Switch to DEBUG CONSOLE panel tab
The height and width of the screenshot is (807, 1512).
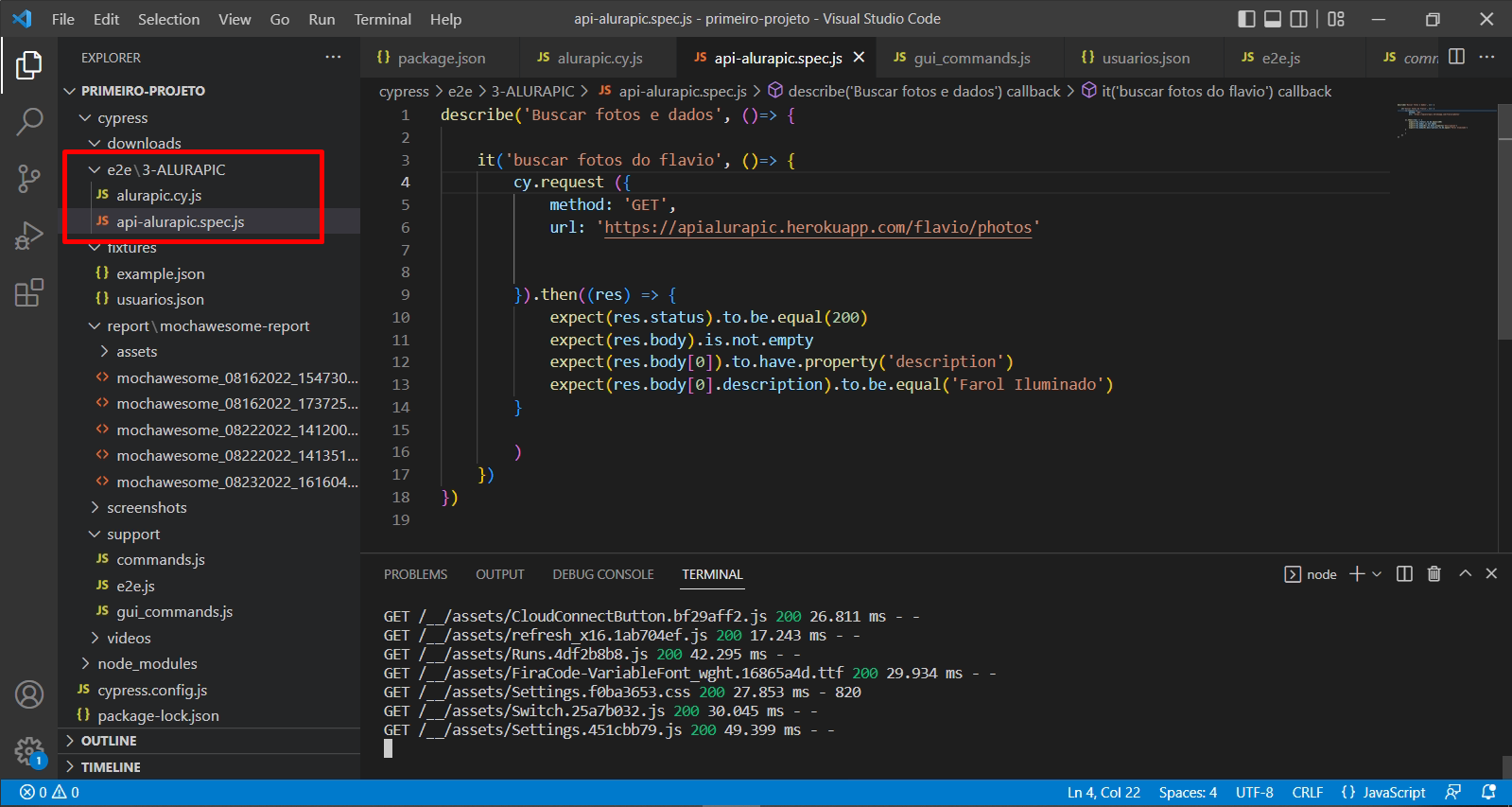pos(603,574)
